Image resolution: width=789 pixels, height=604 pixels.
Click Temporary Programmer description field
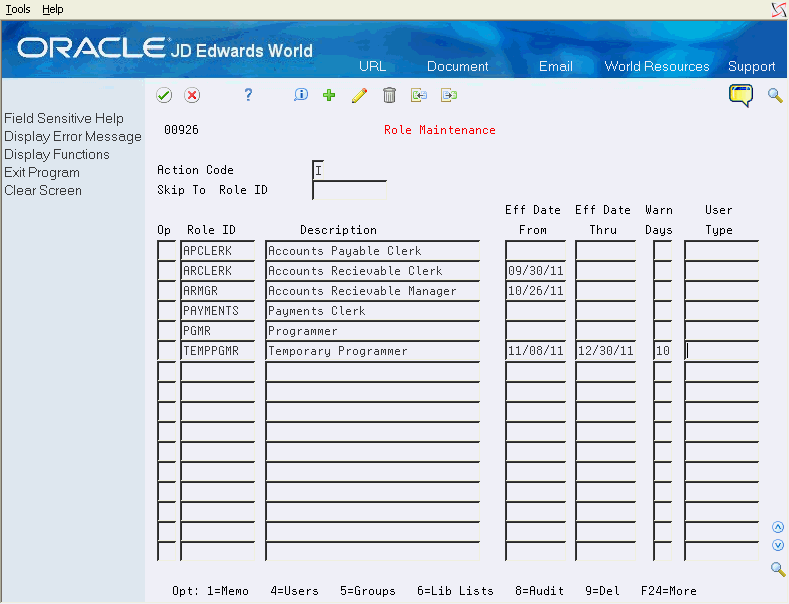372,351
